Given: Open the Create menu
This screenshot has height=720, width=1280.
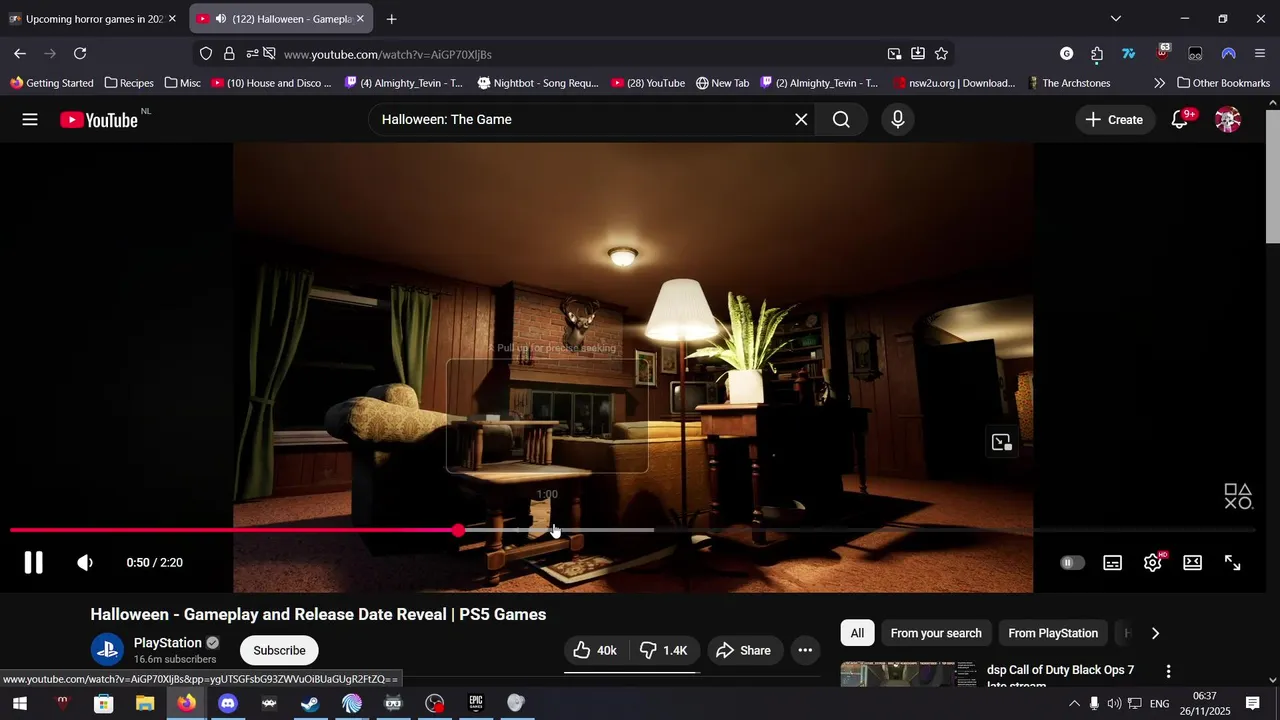Looking at the screenshot, I should (1115, 120).
